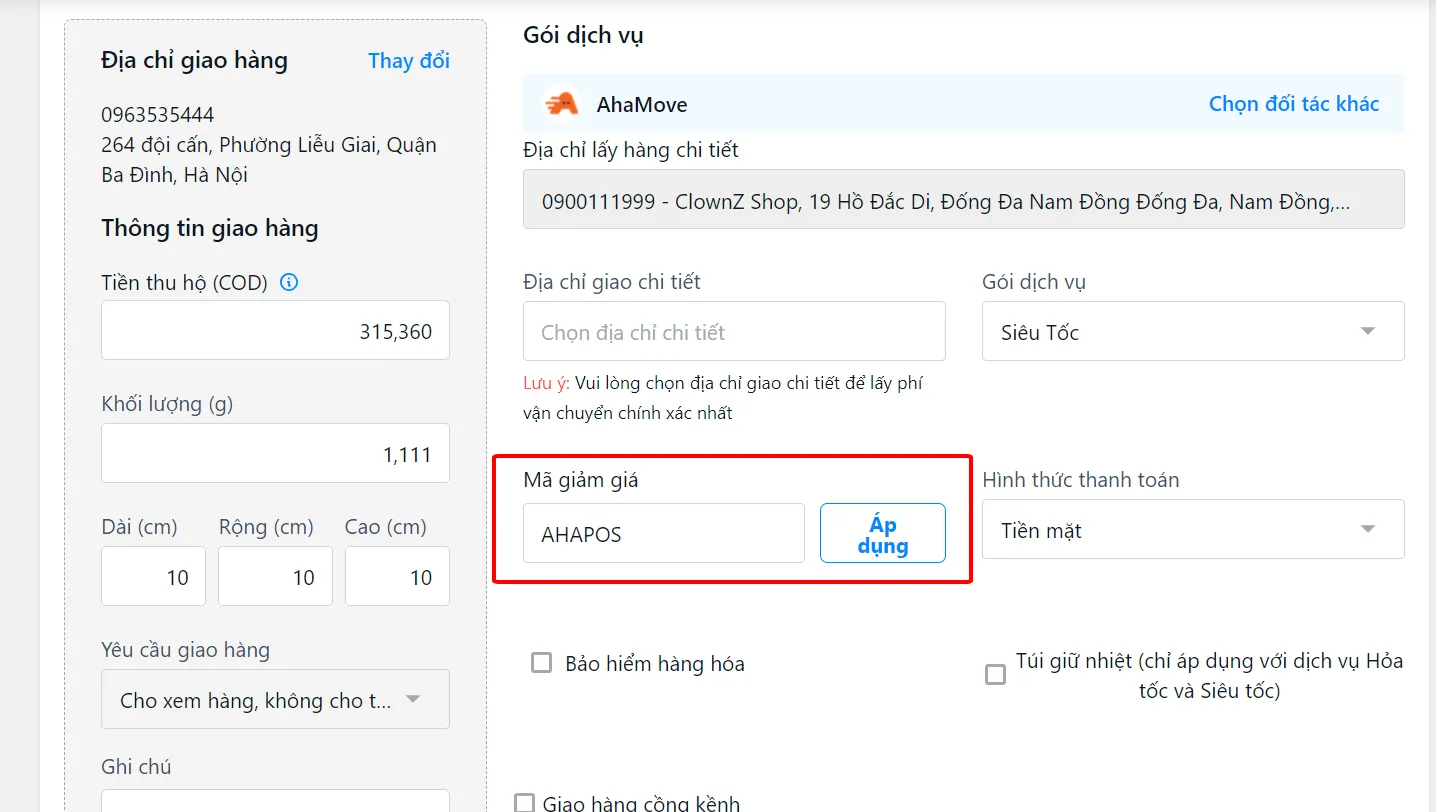Click the Thông tin giao hàng heading
The height and width of the screenshot is (812, 1436).
(x=210, y=228)
